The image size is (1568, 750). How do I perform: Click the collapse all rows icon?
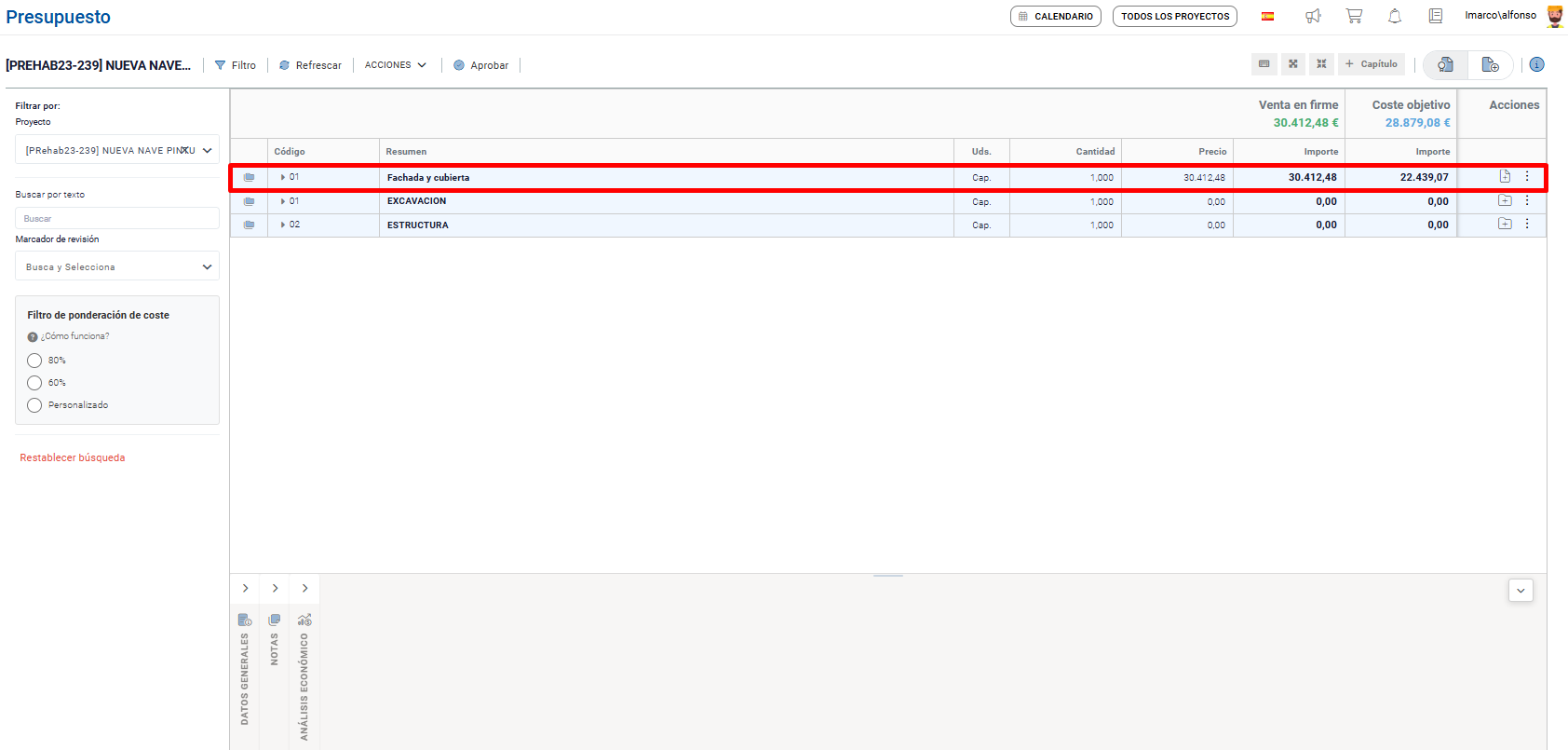point(1321,64)
